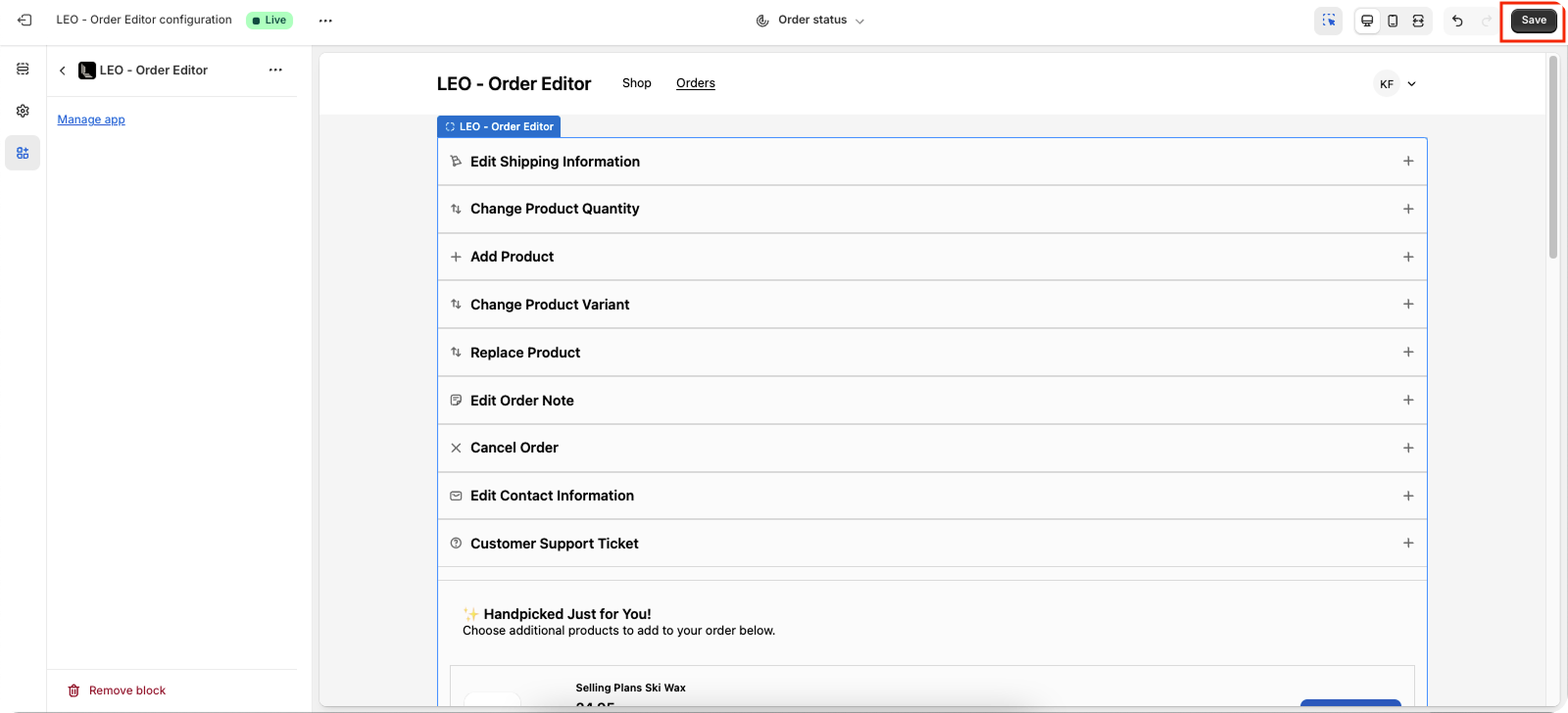Click the envelope icon beside Edit Contact Information
Viewport: 1568px width, 713px height.
[x=456, y=496]
